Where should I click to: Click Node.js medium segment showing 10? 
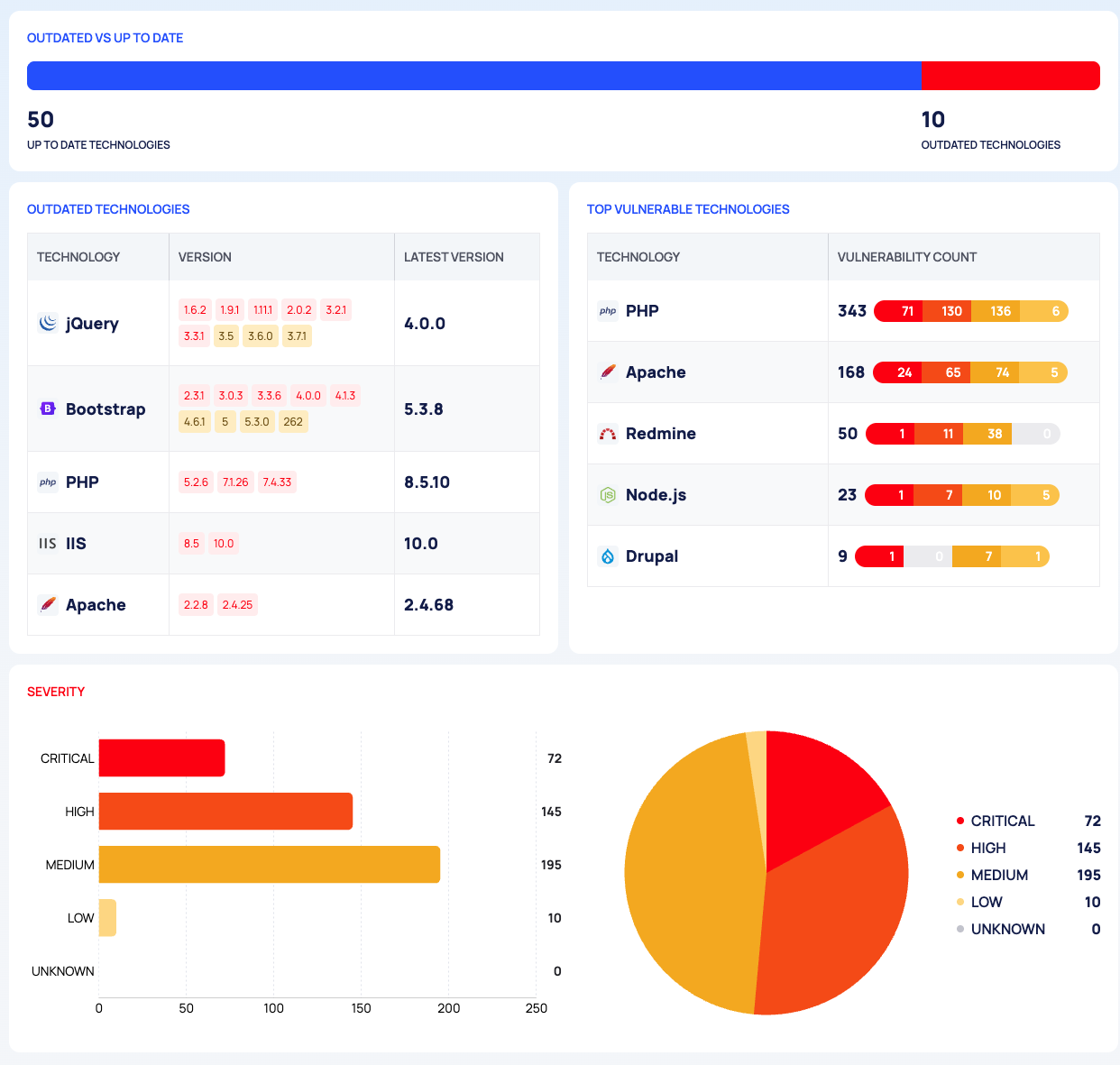987,495
